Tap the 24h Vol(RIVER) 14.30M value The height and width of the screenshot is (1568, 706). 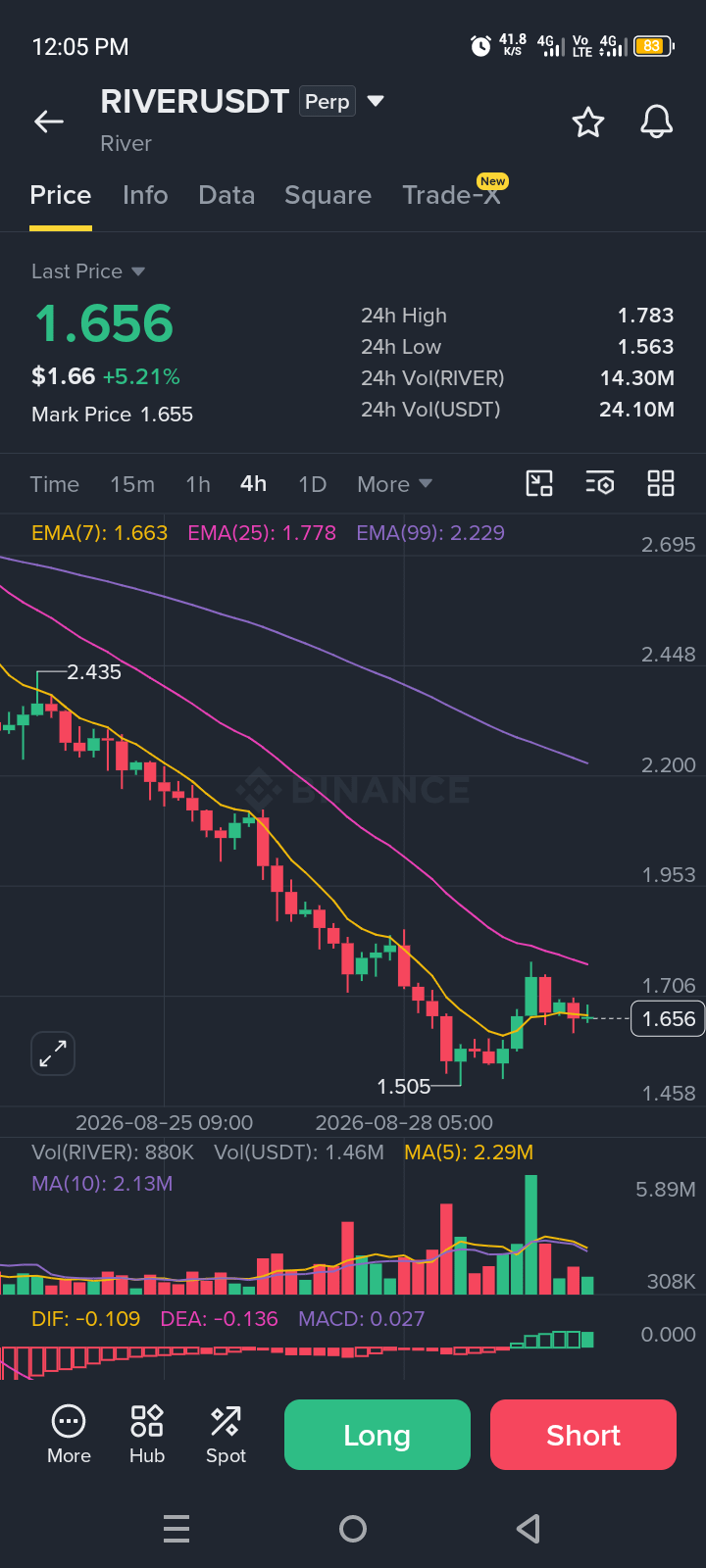coord(637,378)
